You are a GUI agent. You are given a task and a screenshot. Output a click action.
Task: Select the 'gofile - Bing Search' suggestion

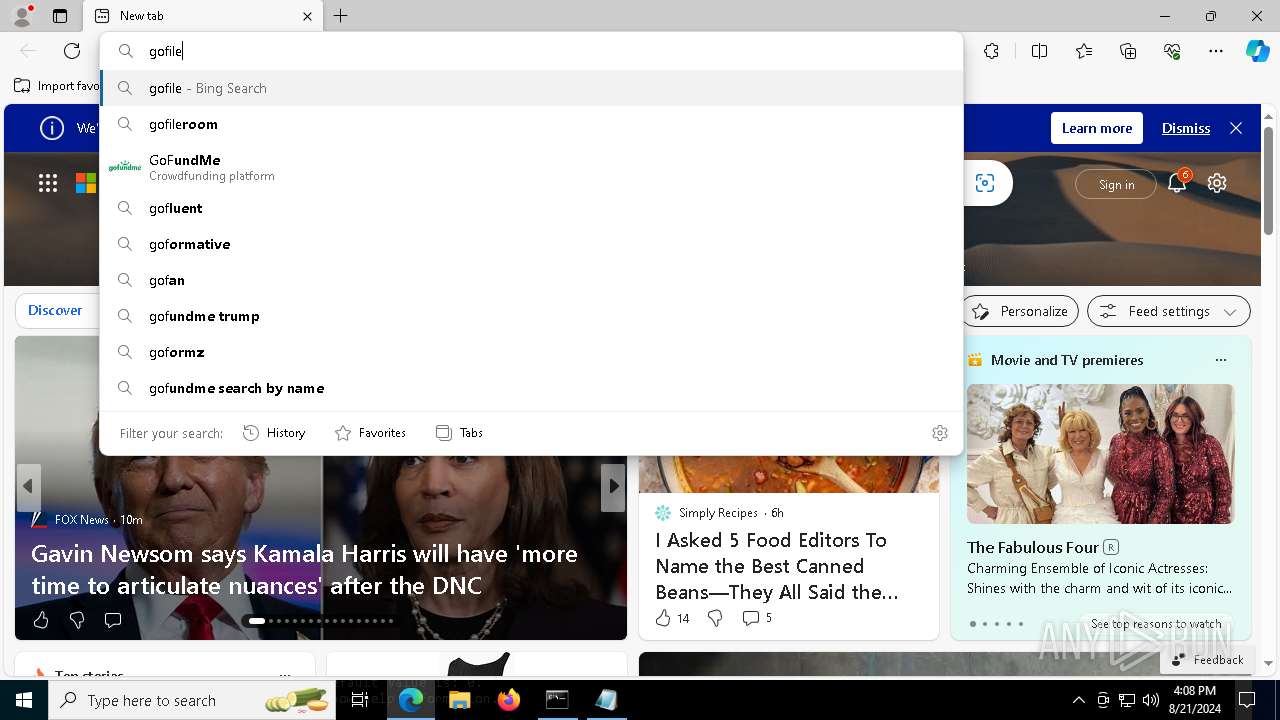coord(531,88)
